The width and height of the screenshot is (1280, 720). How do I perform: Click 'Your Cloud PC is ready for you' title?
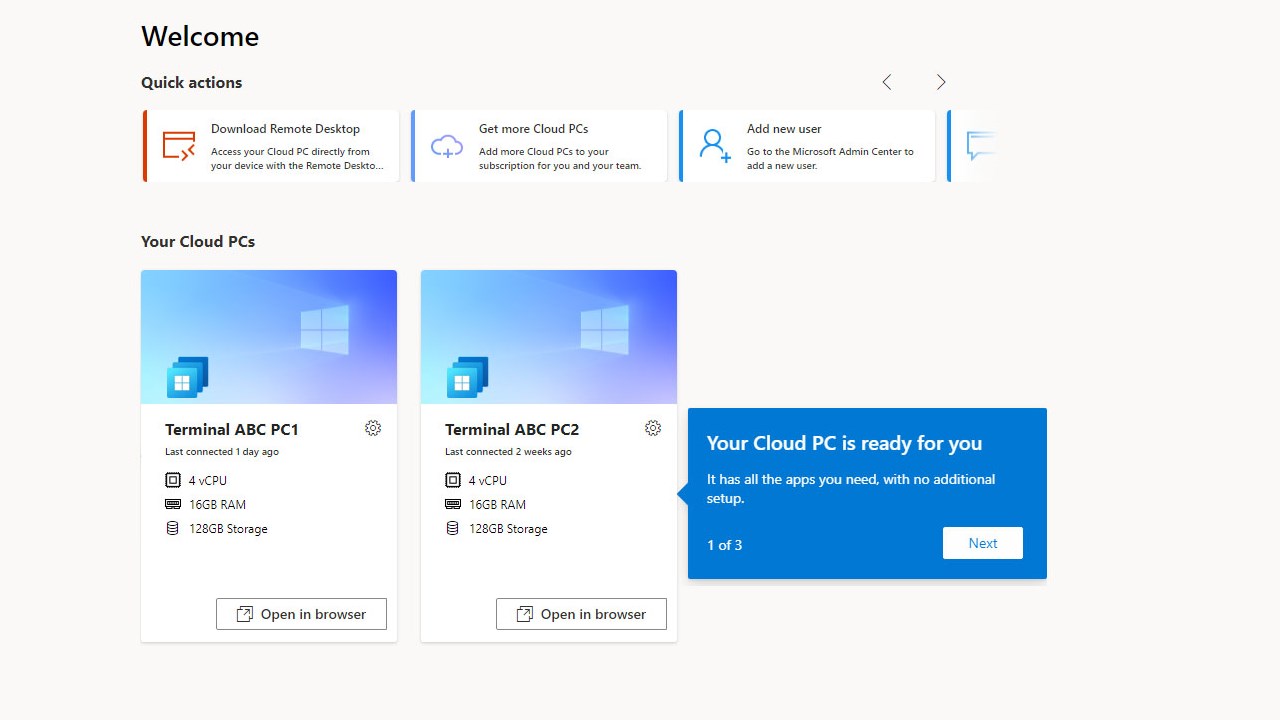(x=844, y=443)
